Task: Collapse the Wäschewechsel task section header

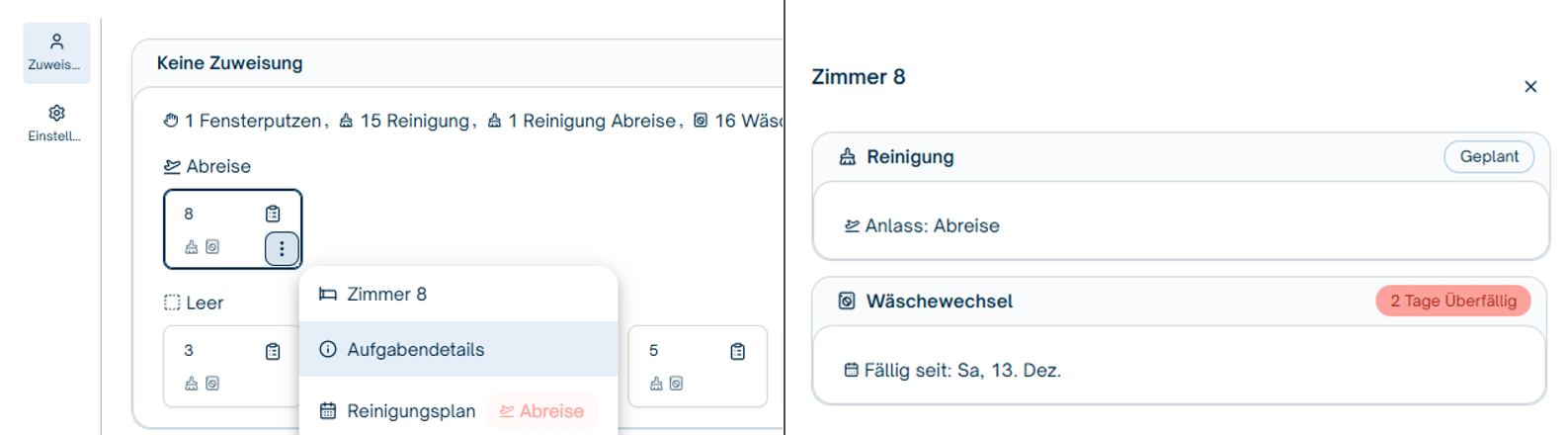Action: click(1087, 302)
